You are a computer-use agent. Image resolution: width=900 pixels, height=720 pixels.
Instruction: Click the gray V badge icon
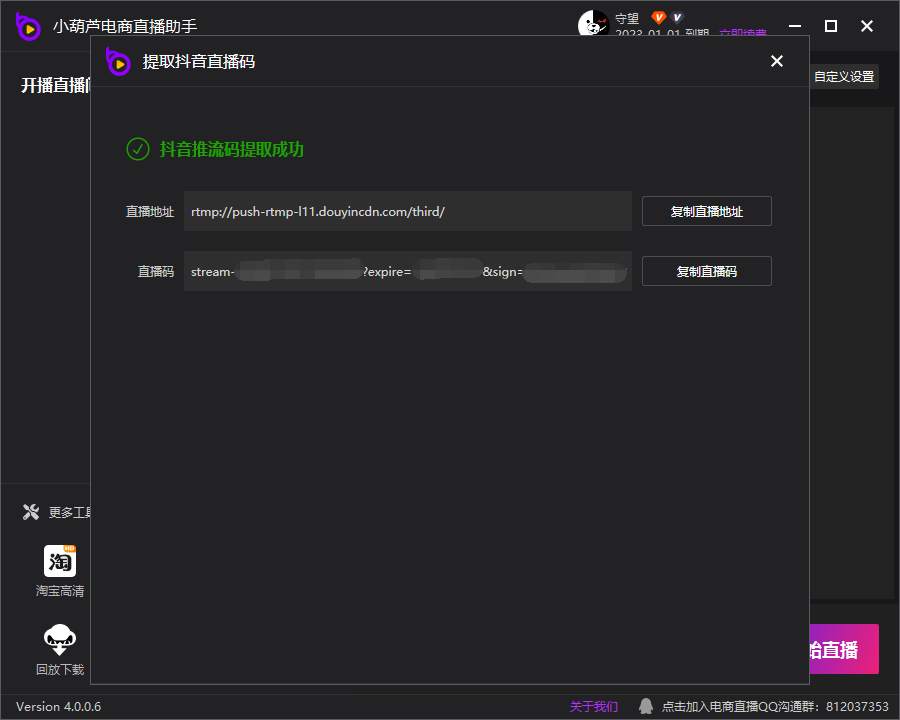[677, 18]
